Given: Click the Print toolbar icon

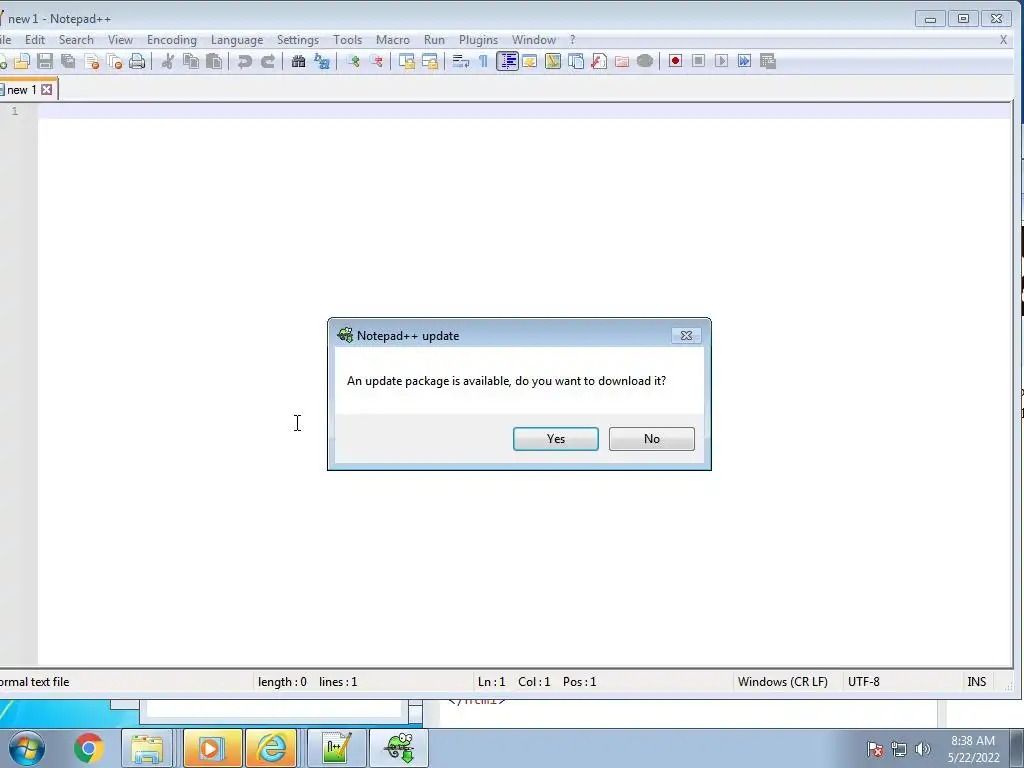Looking at the screenshot, I should pyautogui.click(x=137, y=61).
